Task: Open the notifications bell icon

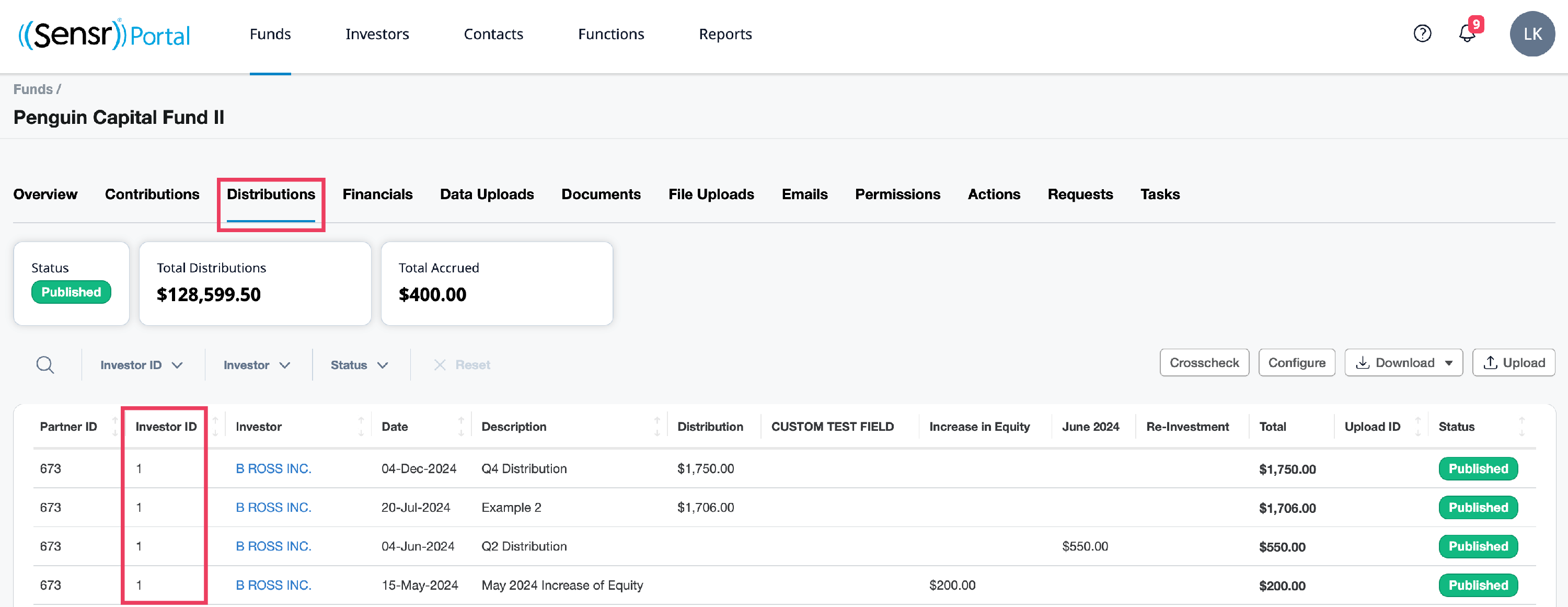Action: (1467, 33)
